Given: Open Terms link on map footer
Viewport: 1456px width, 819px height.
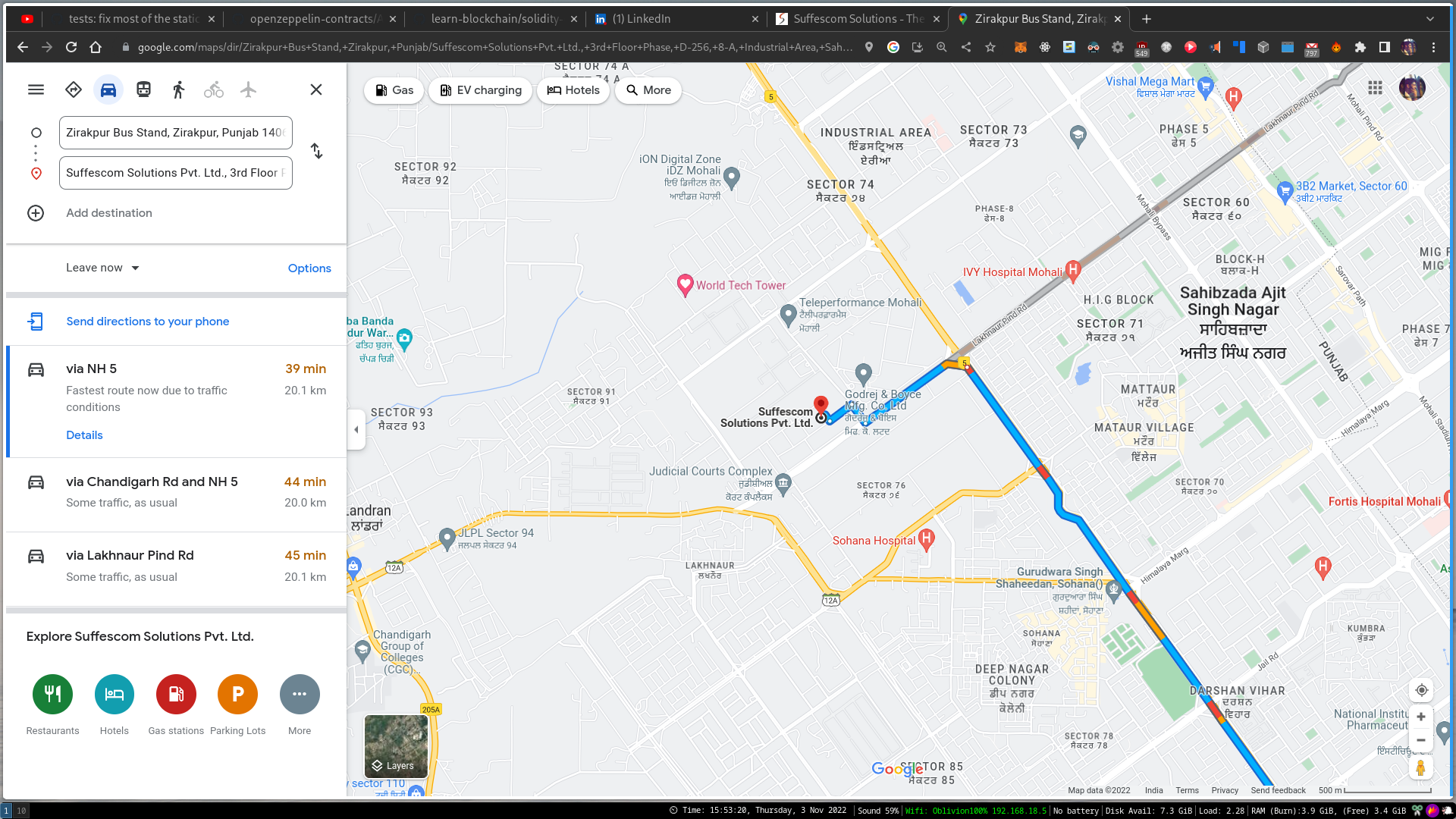Looking at the screenshot, I should pos(1187,790).
